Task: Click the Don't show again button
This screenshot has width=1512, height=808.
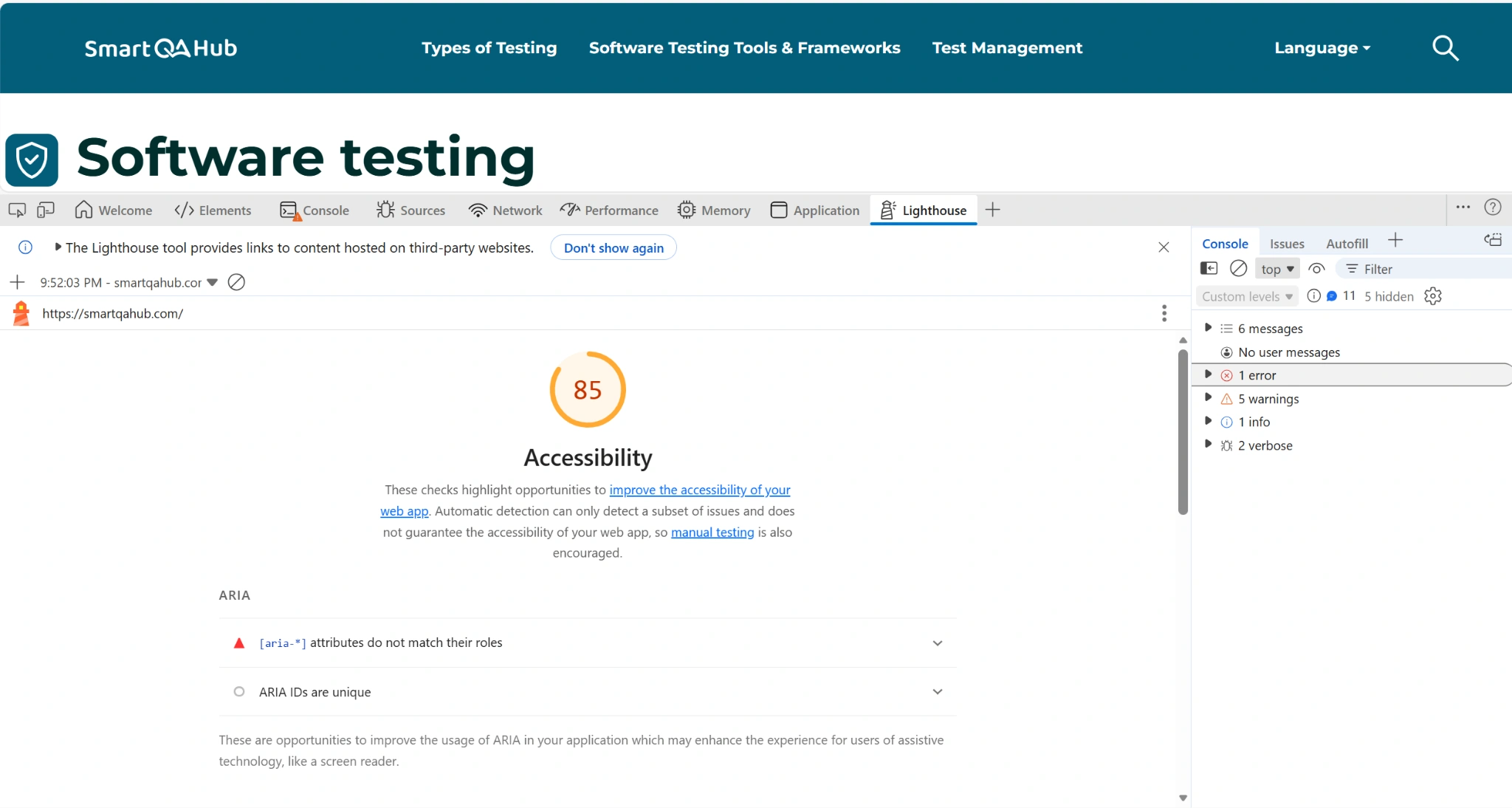Action: pyautogui.click(x=613, y=247)
